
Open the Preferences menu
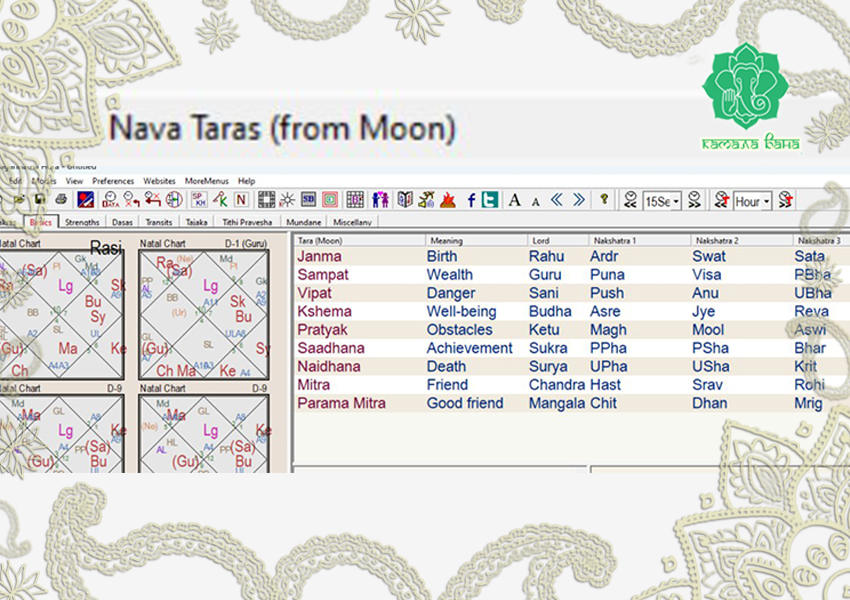113,181
